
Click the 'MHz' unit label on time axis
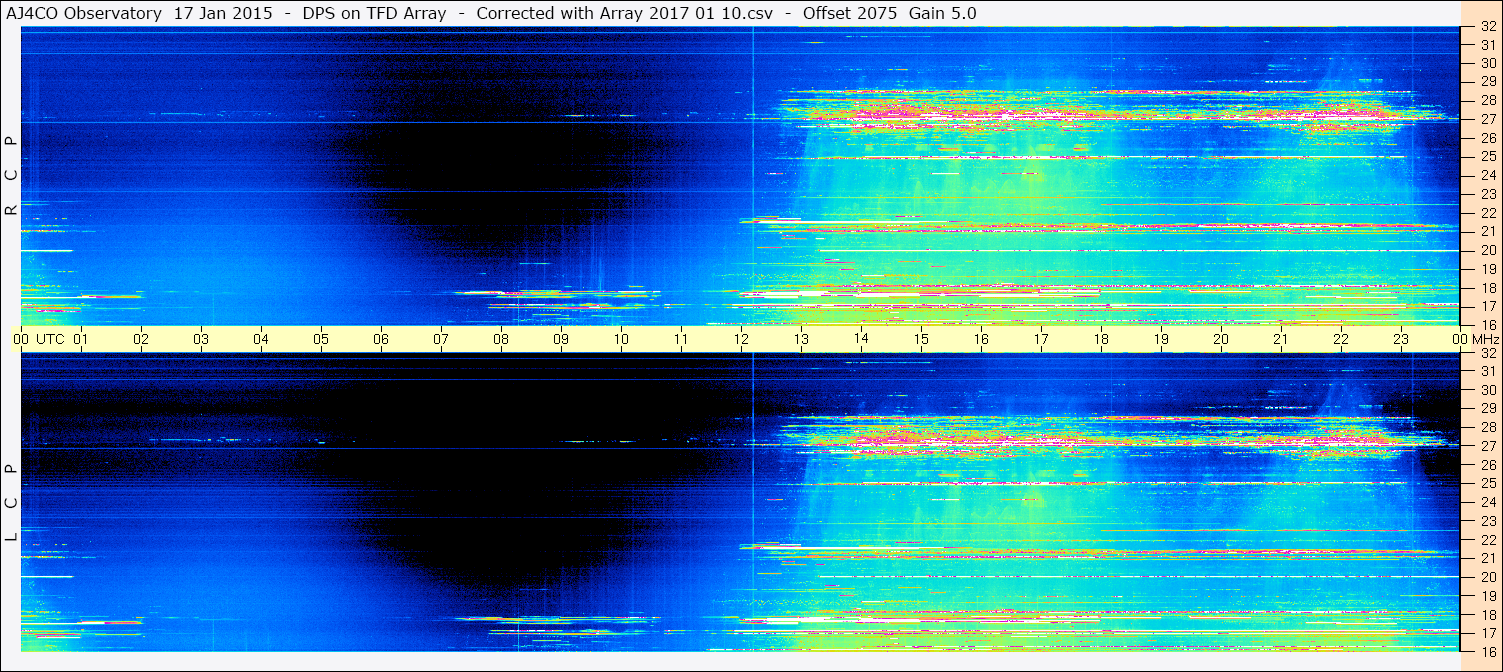coord(1485,339)
